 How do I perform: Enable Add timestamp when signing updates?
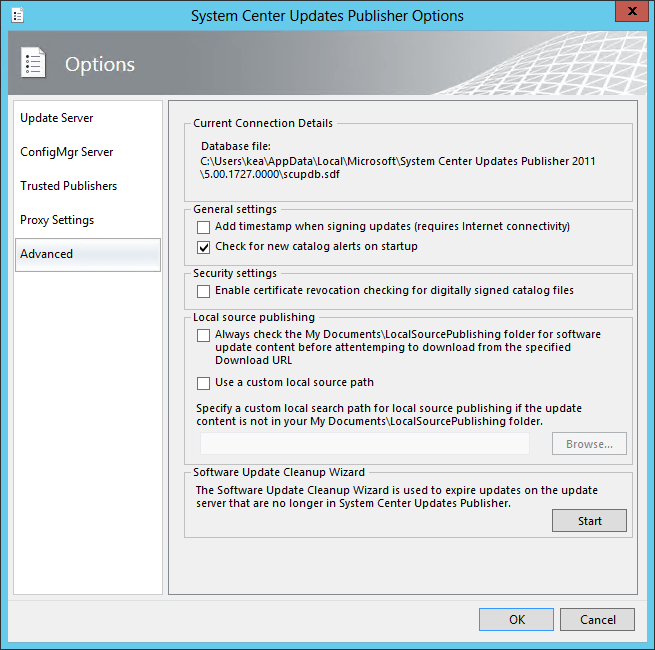203,227
